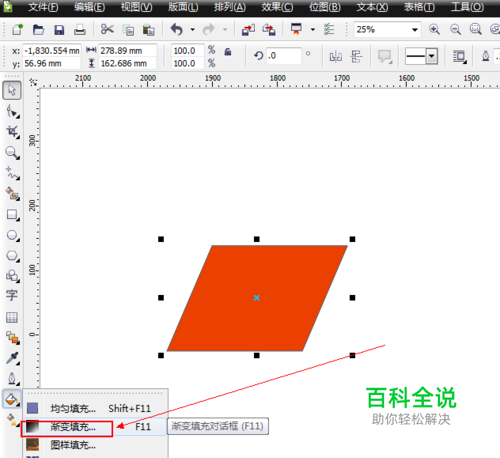Click the zoom to fit icon
This screenshot has width=500, height=458.
(476, 29)
